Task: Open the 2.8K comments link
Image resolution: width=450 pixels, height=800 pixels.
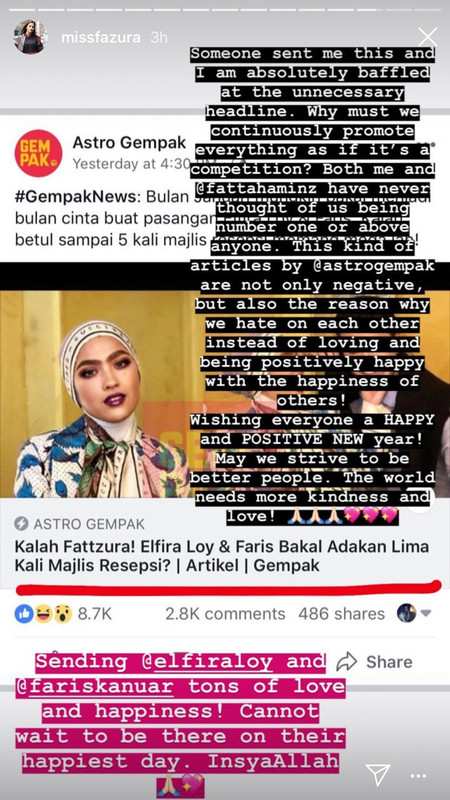Action: 225,614
